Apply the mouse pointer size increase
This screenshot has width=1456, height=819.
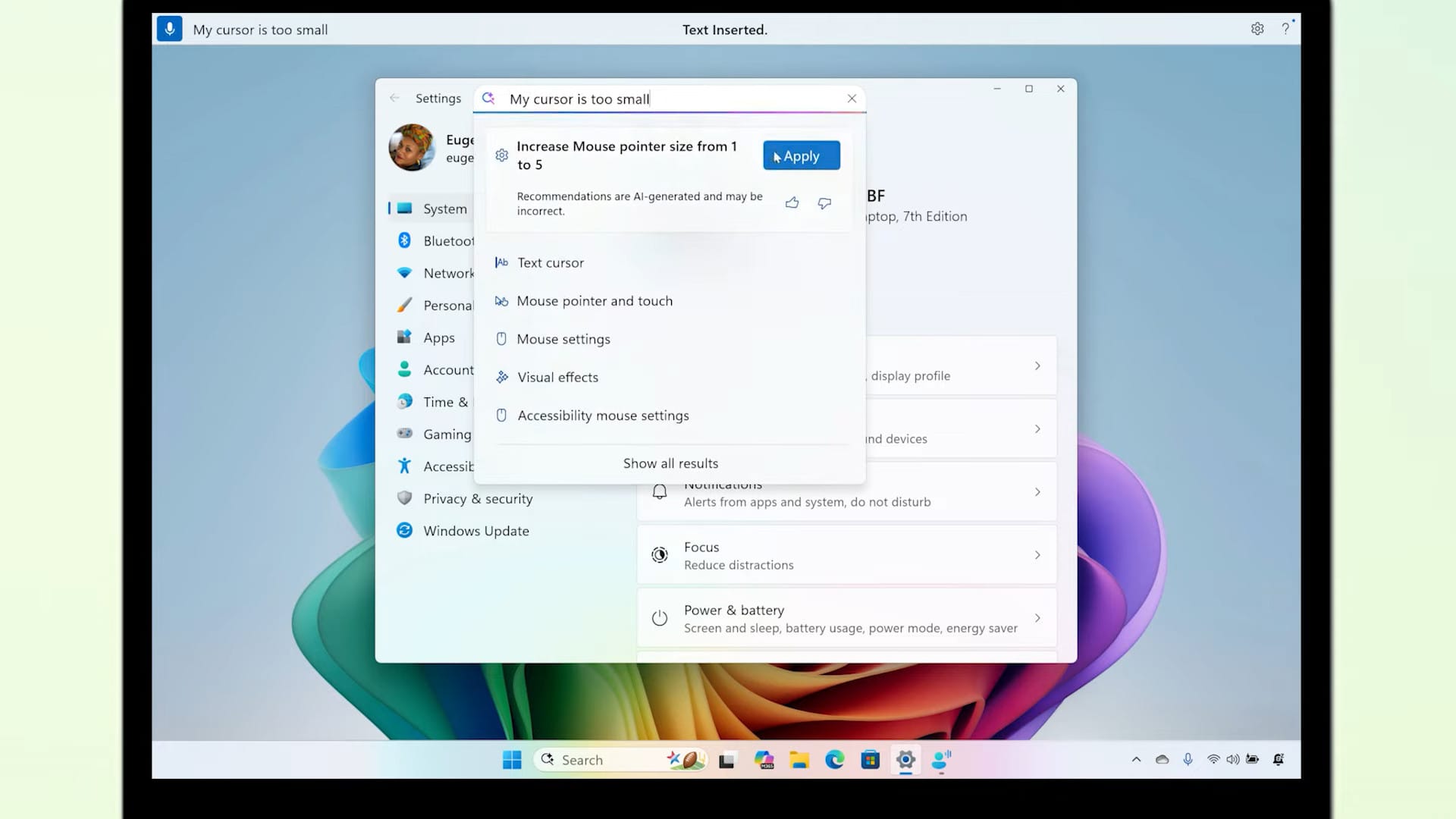pos(802,155)
